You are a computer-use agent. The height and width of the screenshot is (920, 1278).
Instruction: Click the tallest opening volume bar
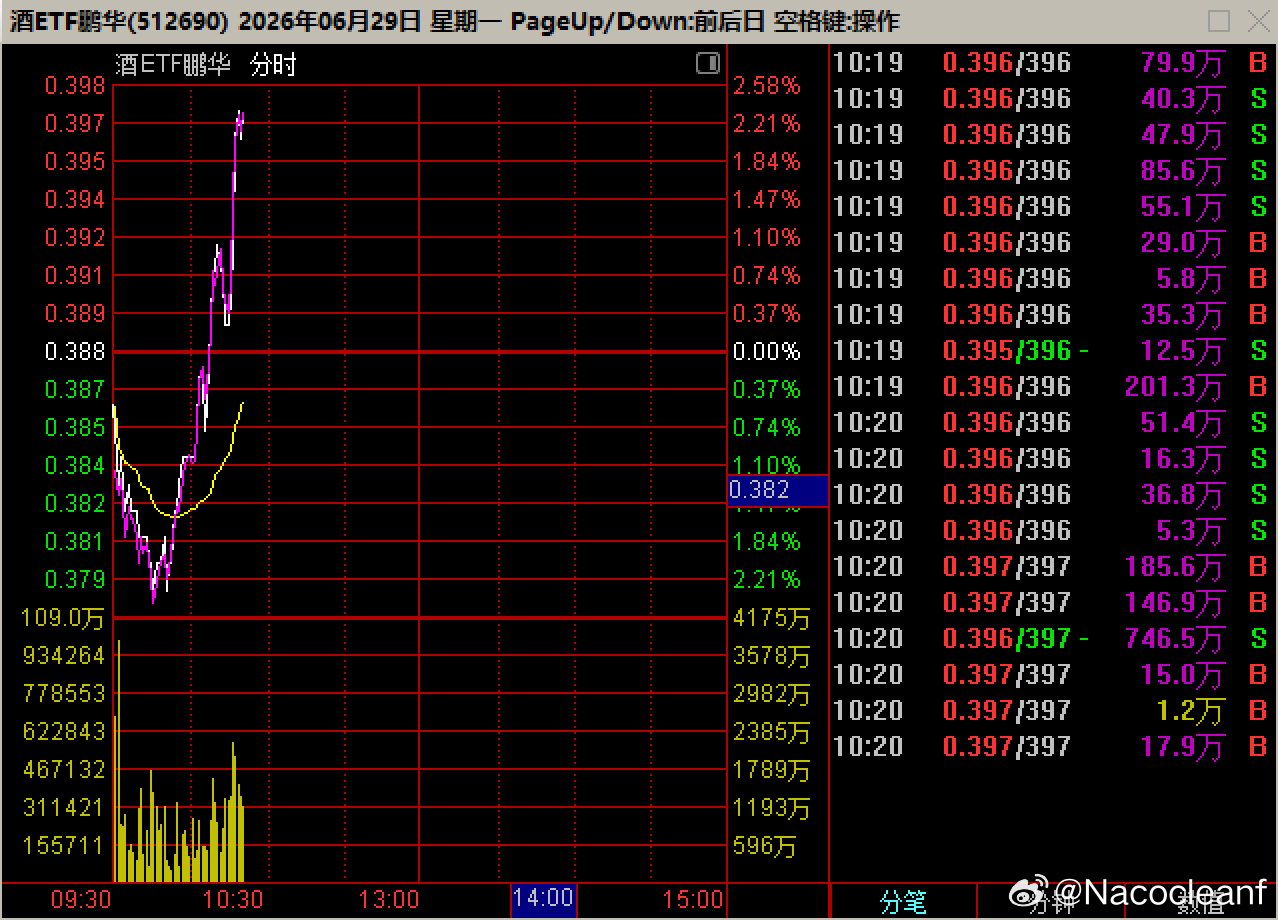click(119, 760)
